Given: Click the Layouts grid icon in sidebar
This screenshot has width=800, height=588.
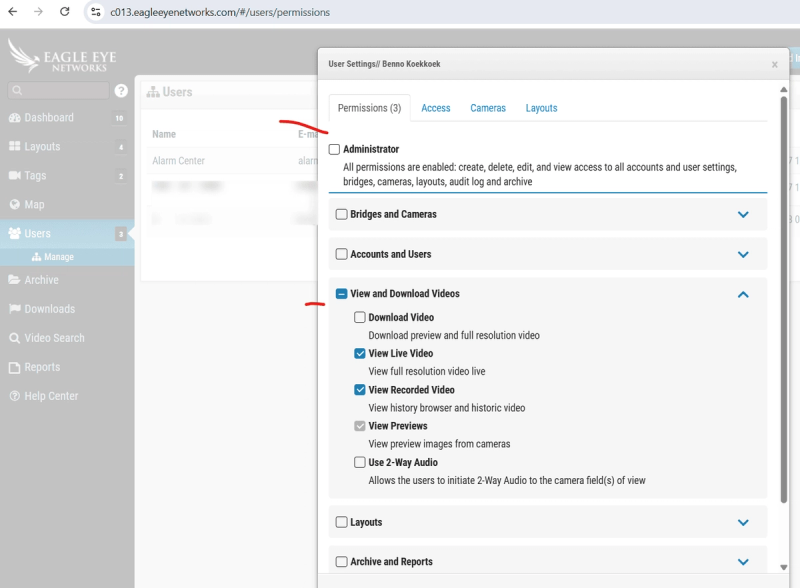Looking at the screenshot, I should coord(15,146).
